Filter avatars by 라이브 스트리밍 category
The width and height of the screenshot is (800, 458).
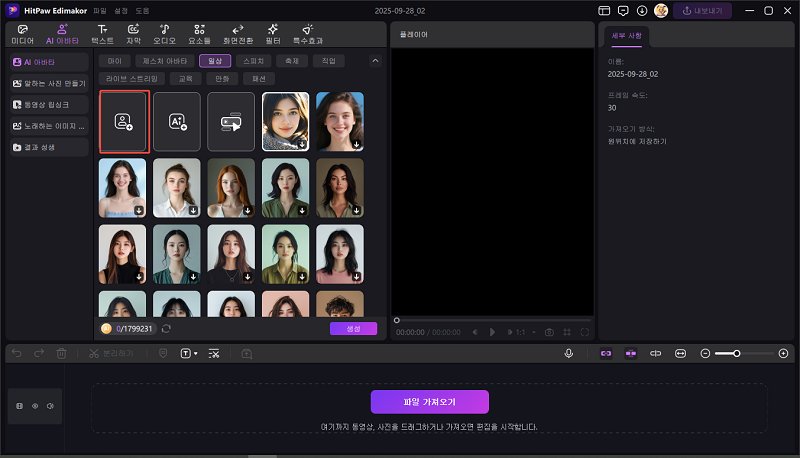(132, 79)
